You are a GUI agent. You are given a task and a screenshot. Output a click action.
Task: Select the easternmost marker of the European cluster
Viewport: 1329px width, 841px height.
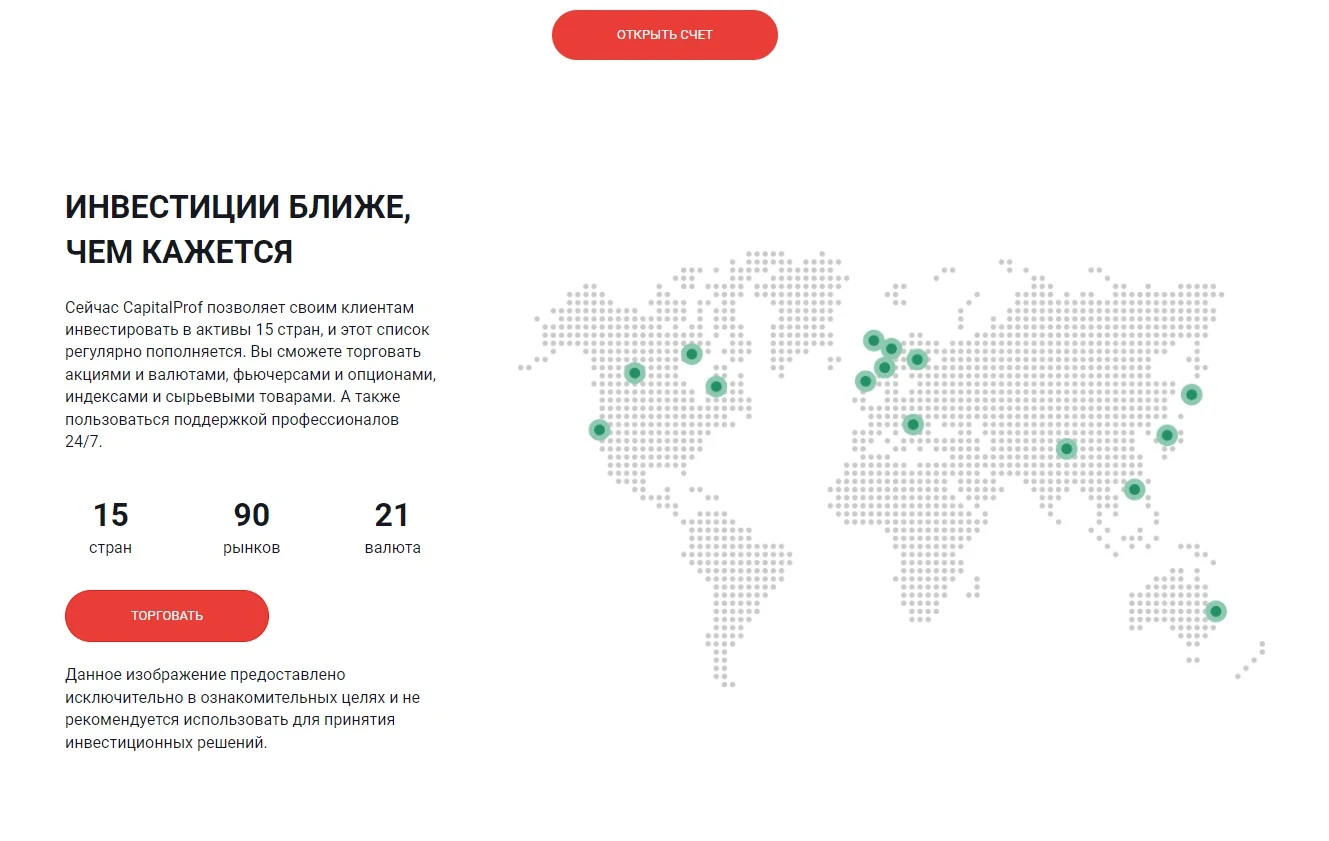(917, 359)
